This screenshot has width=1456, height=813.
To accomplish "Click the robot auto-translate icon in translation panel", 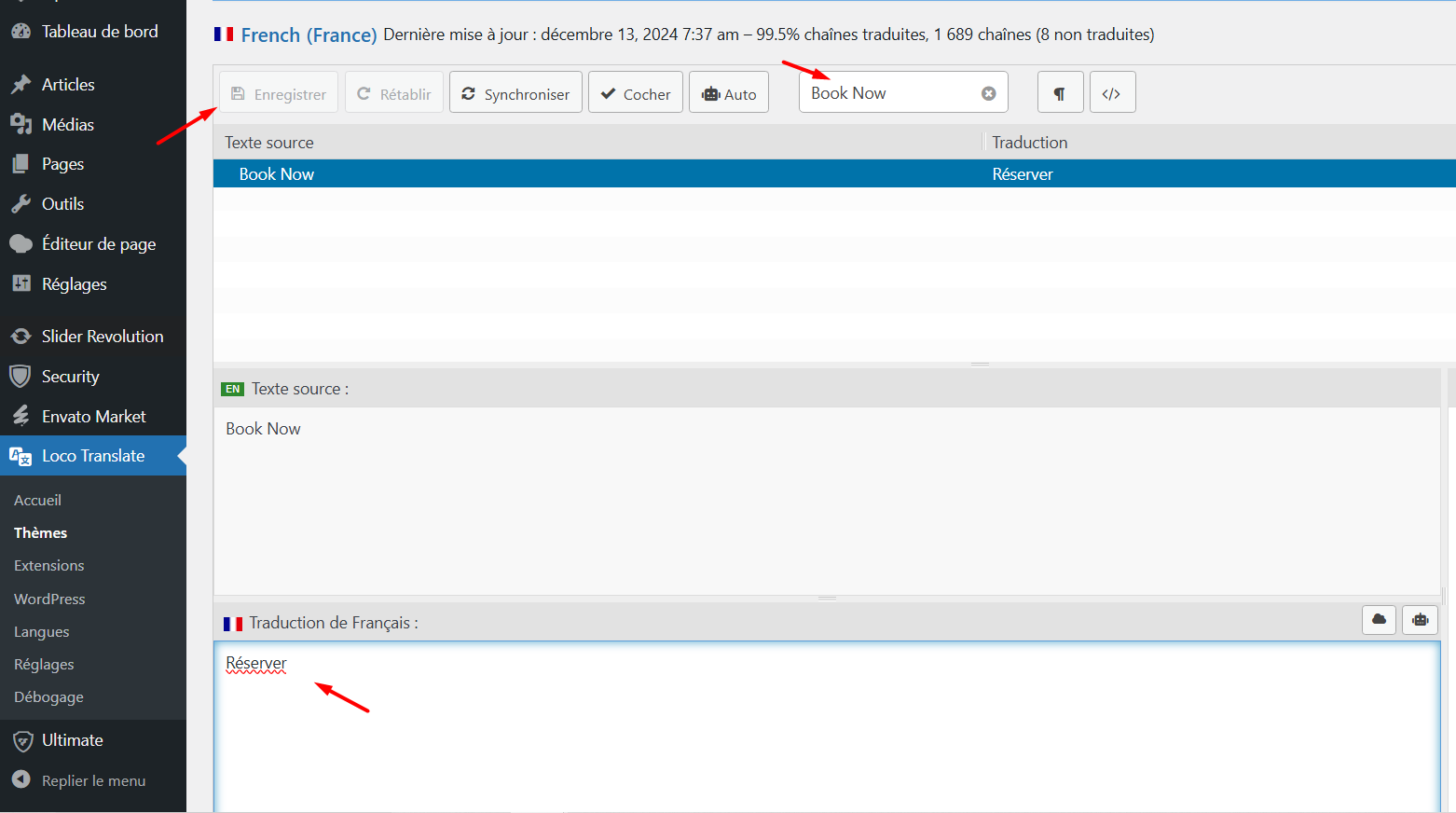I will pos(1420,620).
